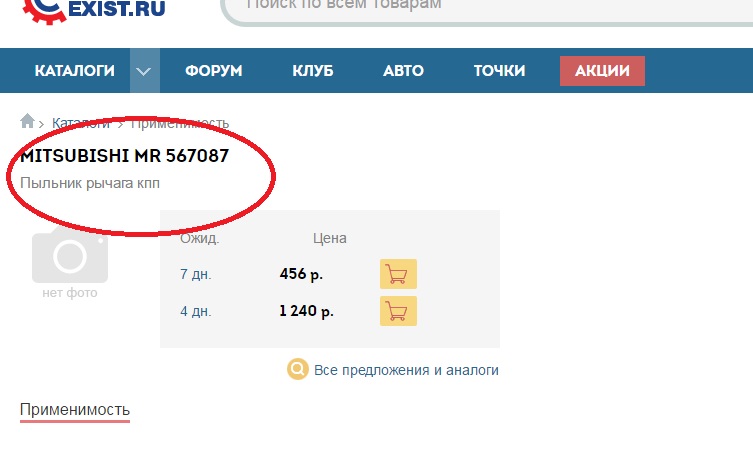Open the ФОРУМ menu item
753x459 pixels.
[x=214, y=71]
